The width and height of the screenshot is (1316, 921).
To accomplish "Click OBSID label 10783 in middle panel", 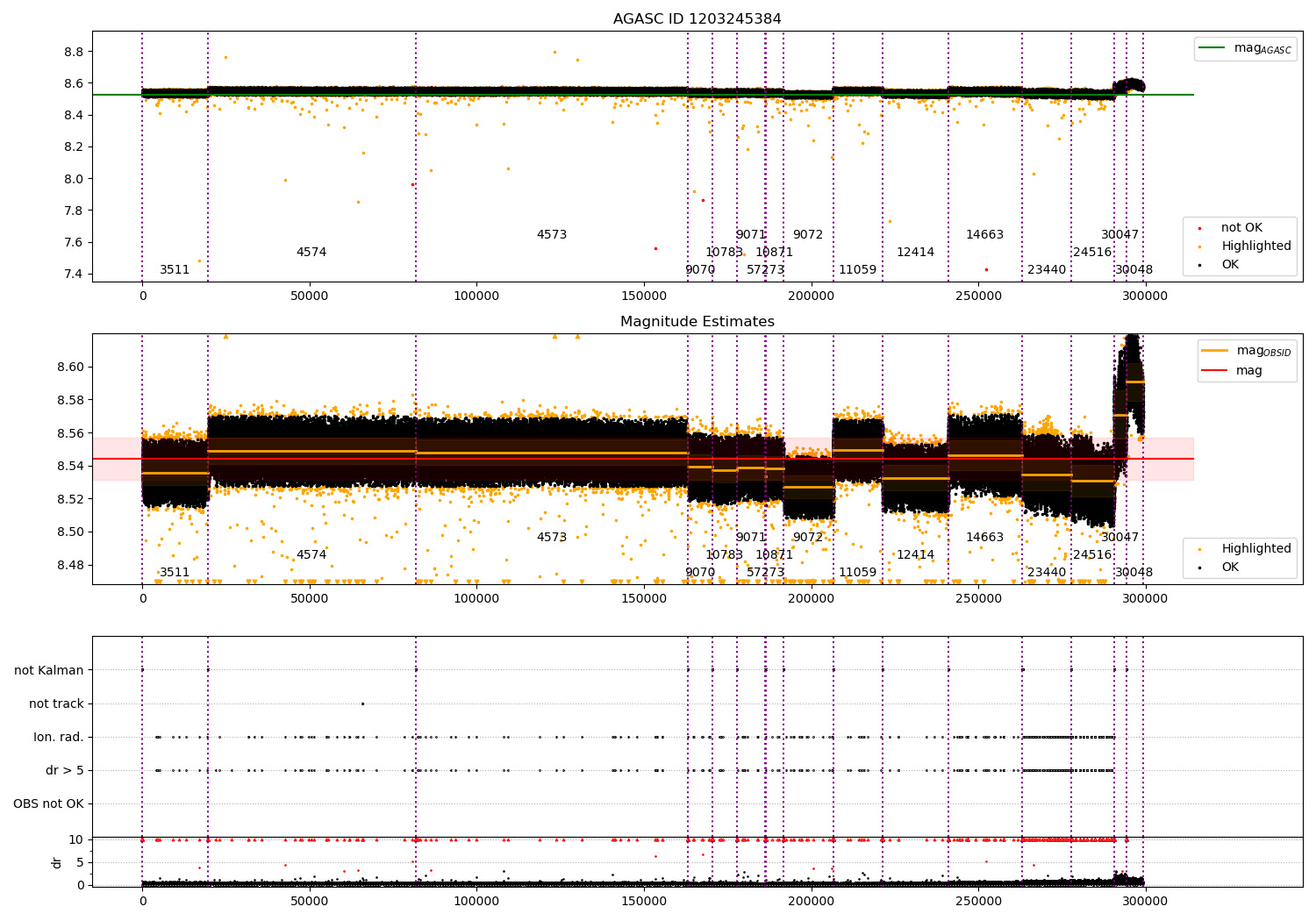I will point(724,555).
